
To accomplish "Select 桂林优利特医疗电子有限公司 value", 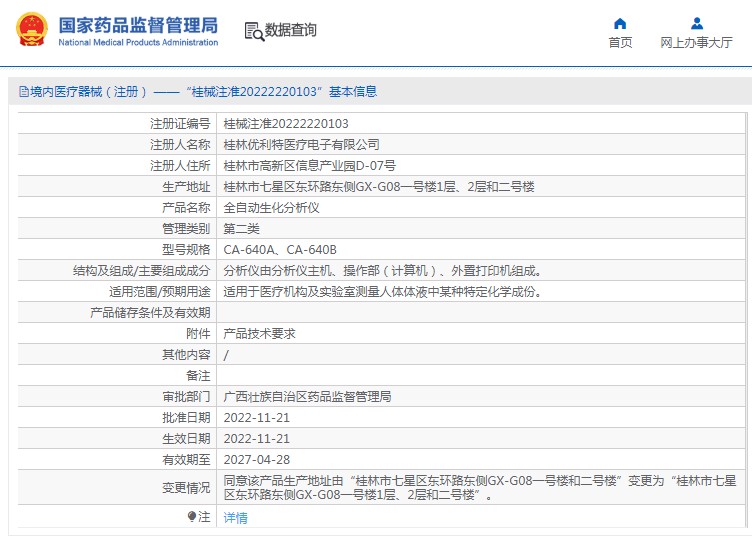I will pyautogui.click(x=301, y=144).
